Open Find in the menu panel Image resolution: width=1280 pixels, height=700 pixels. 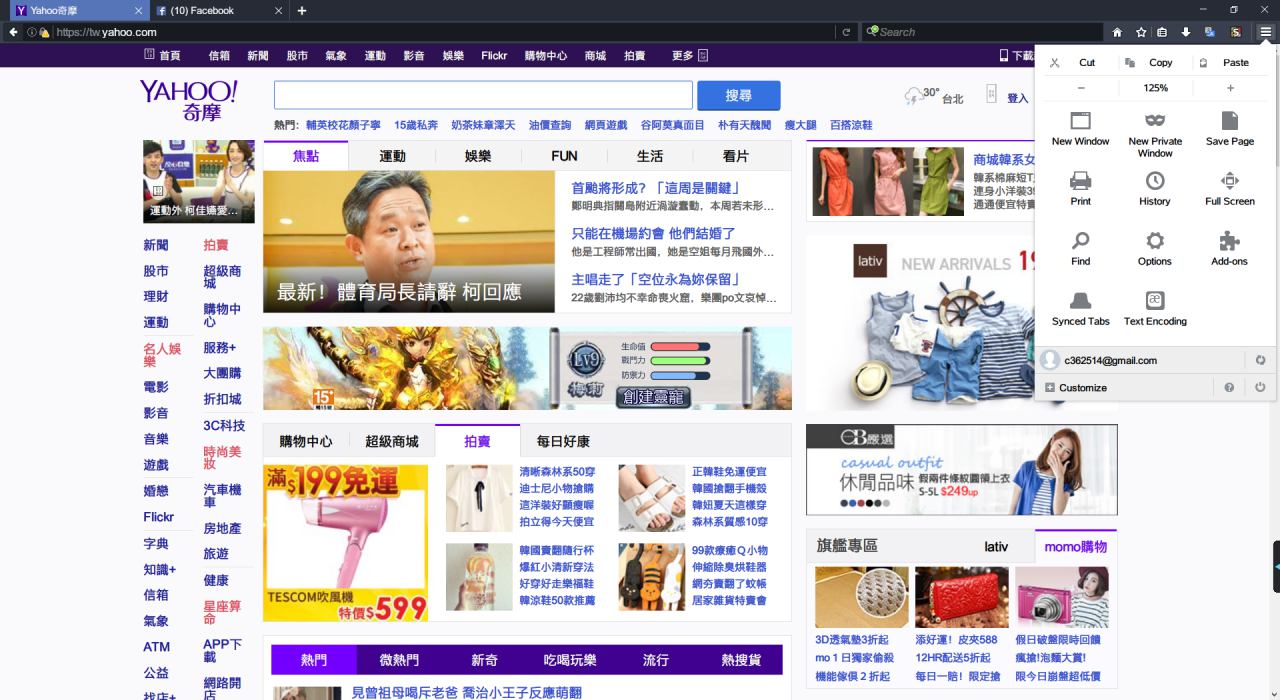pyautogui.click(x=1080, y=248)
